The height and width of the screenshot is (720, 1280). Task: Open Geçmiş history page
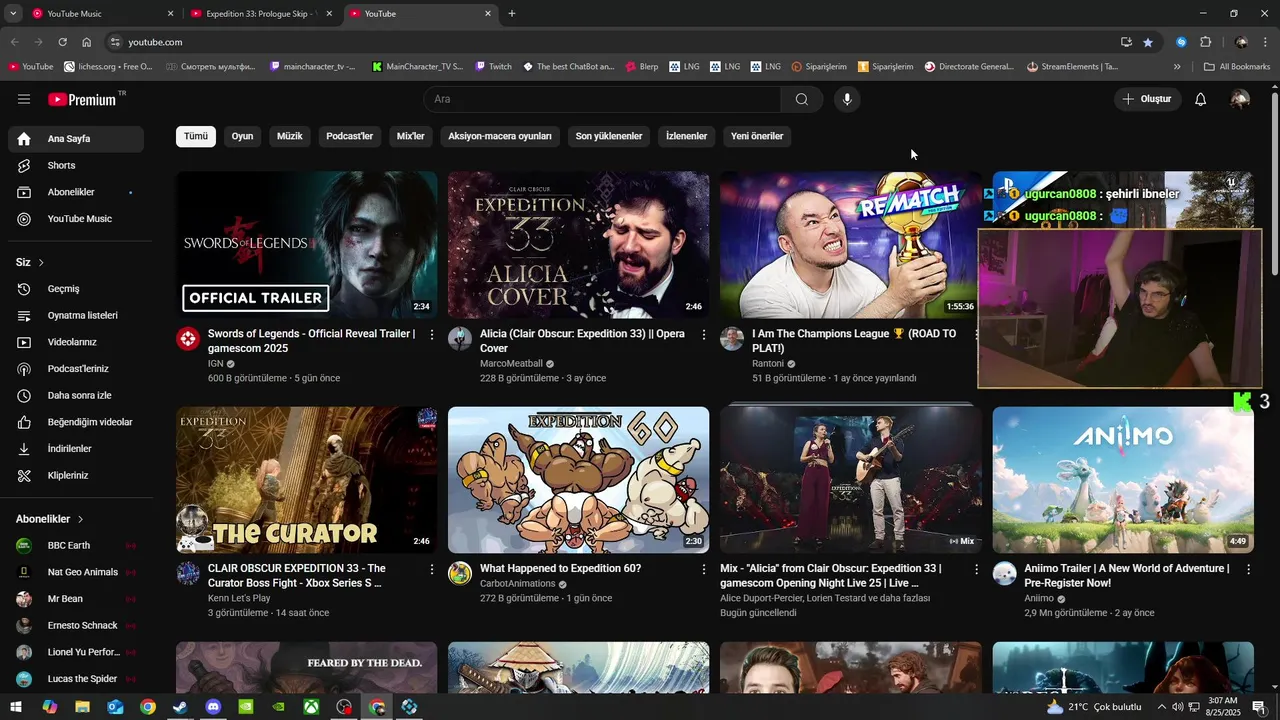[76, 289]
